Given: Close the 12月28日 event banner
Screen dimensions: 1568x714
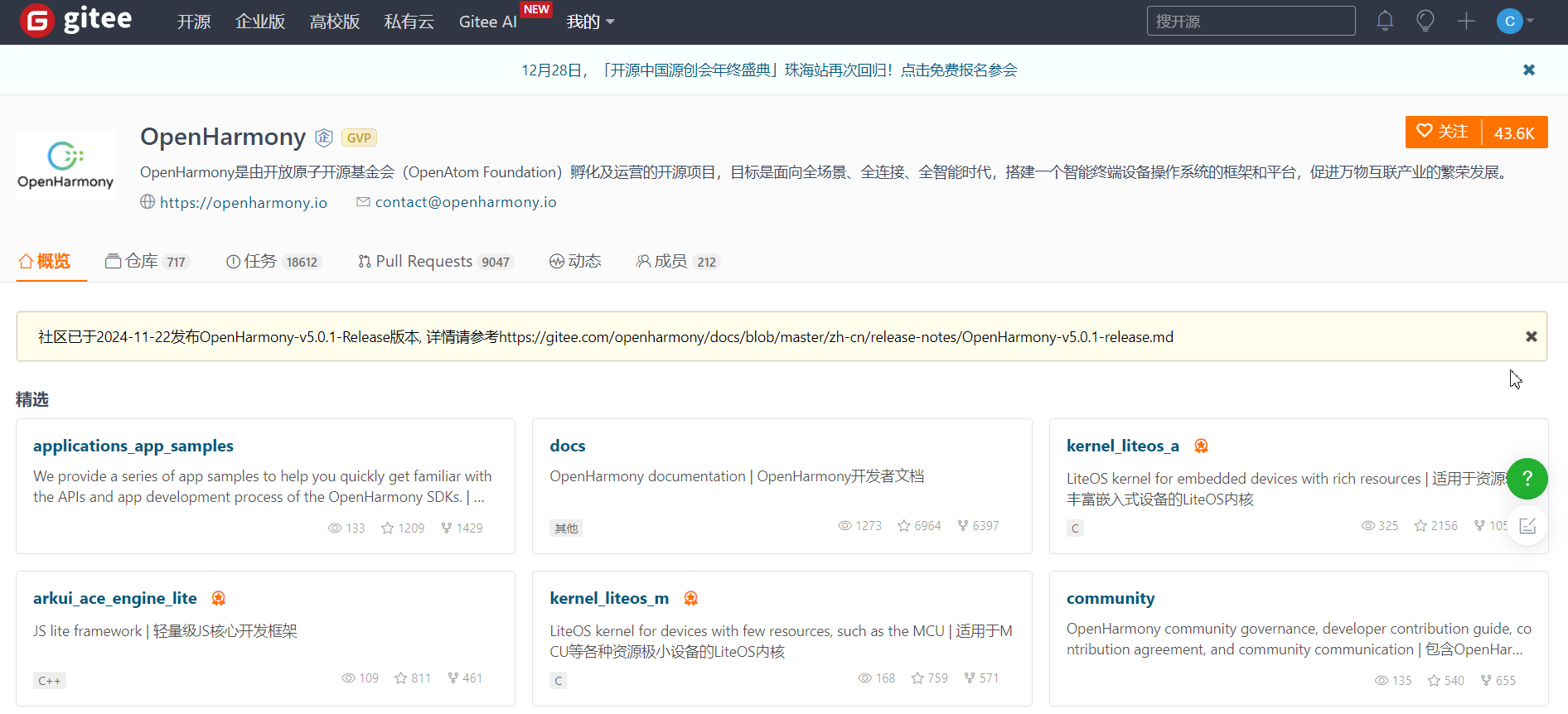Looking at the screenshot, I should tap(1529, 70).
